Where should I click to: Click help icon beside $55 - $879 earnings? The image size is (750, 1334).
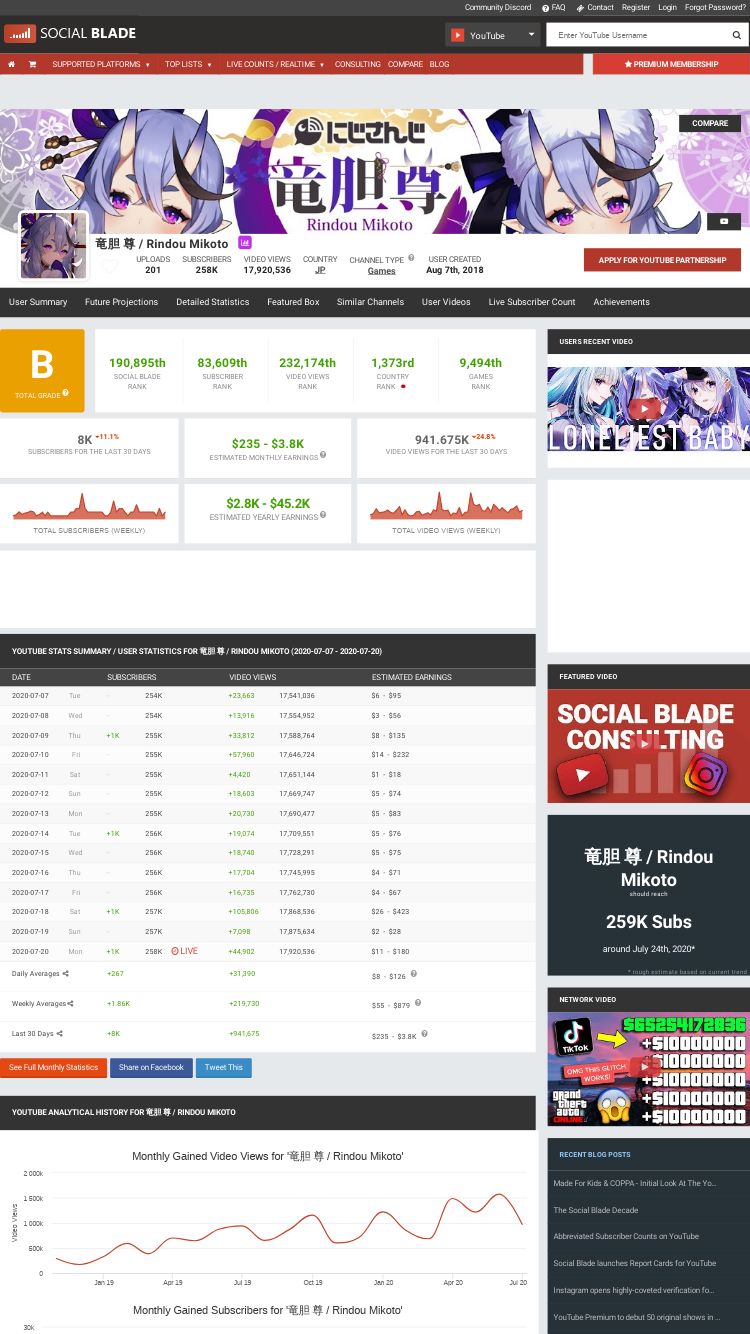(x=418, y=1002)
